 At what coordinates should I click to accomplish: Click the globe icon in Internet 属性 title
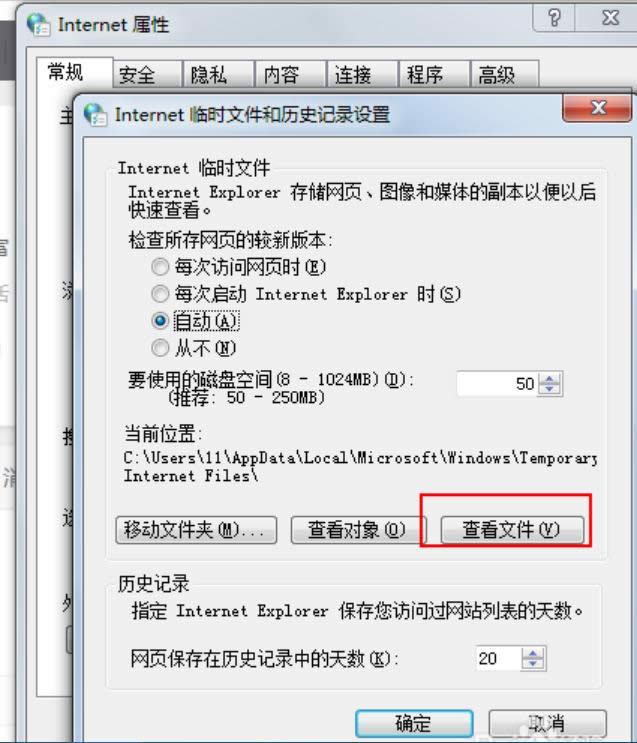coord(38,24)
